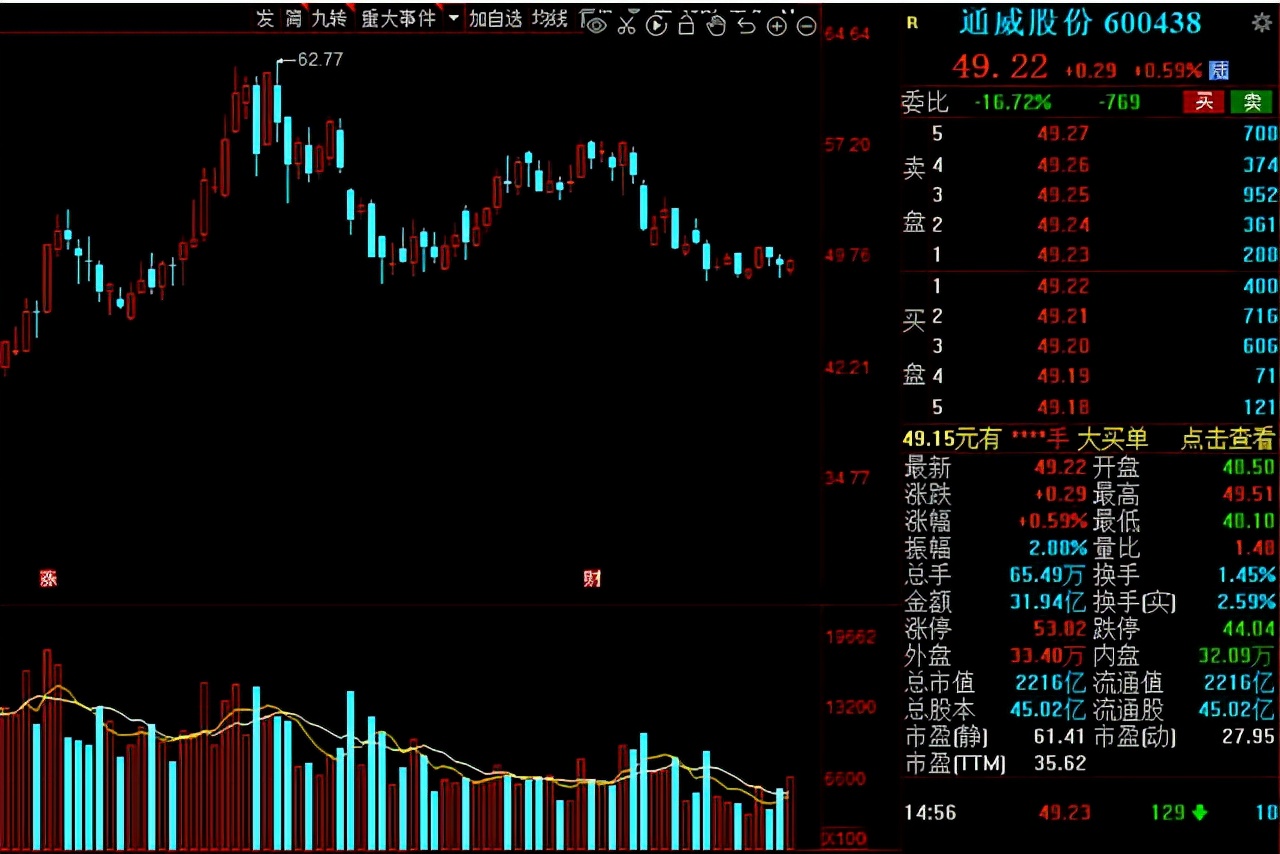Click the 涨停 price 53.02

pos(1062,629)
